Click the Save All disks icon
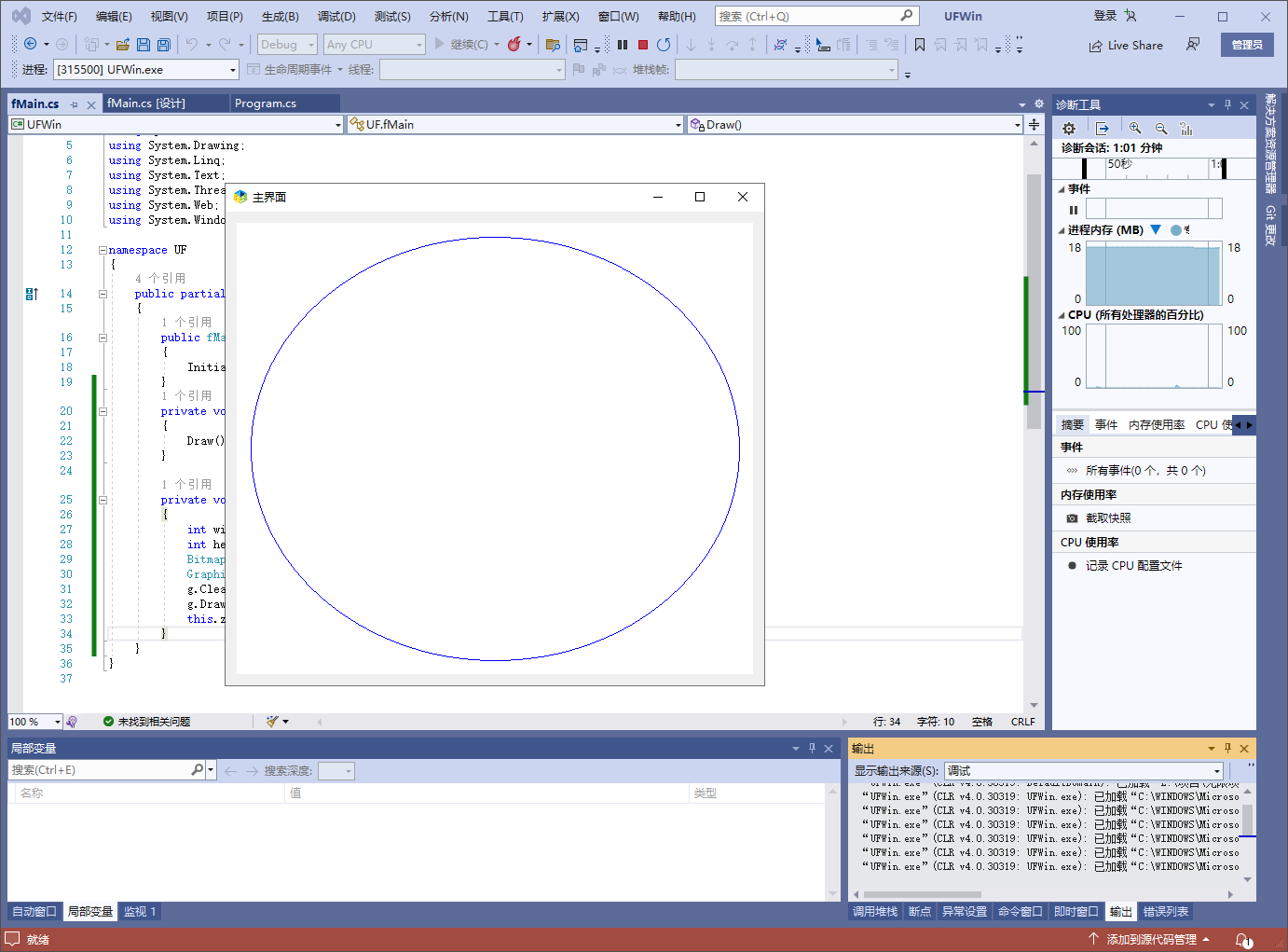Image resolution: width=1288 pixels, height=952 pixels. click(x=164, y=44)
